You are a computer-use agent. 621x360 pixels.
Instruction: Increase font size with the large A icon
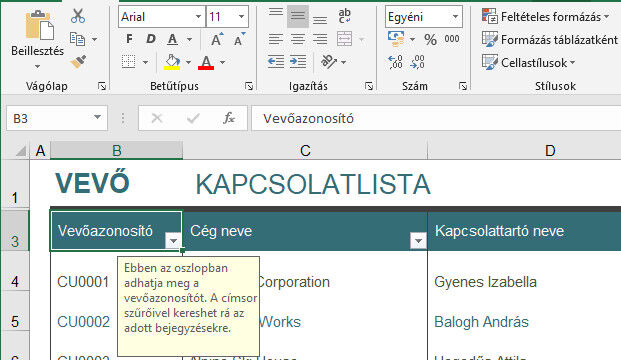coord(217,39)
